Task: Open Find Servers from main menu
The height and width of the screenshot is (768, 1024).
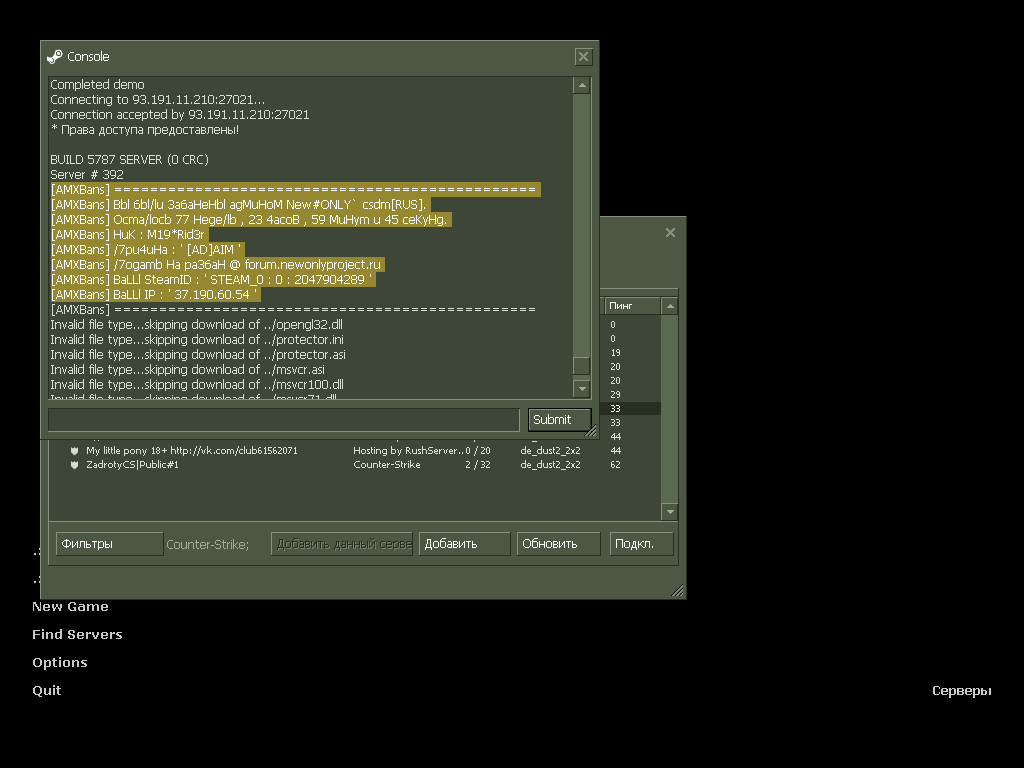Action: [77, 635]
